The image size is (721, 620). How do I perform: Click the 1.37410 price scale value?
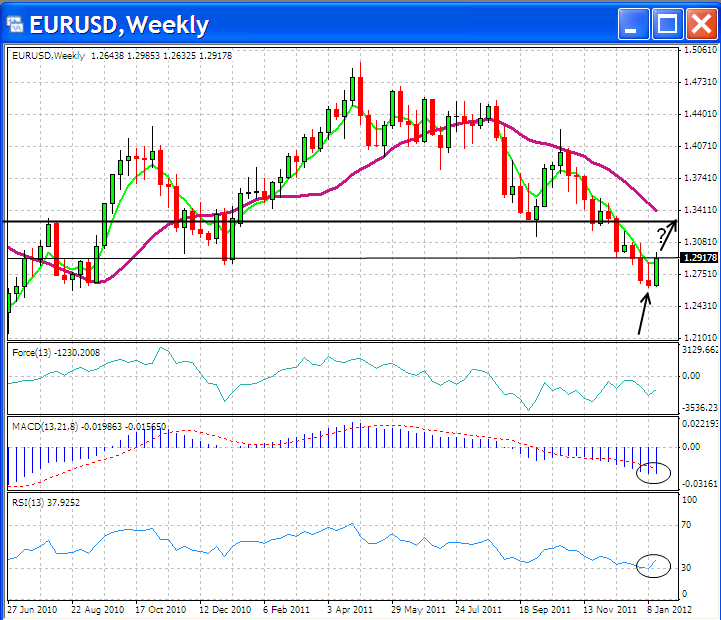tap(700, 178)
